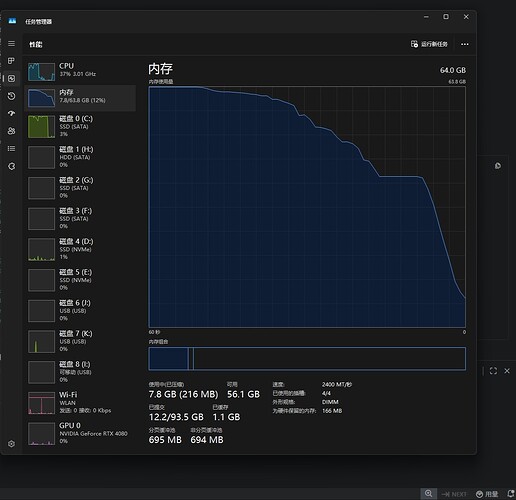The height and width of the screenshot is (500, 516).
Task: Open the Details page icon
Action: (11, 148)
